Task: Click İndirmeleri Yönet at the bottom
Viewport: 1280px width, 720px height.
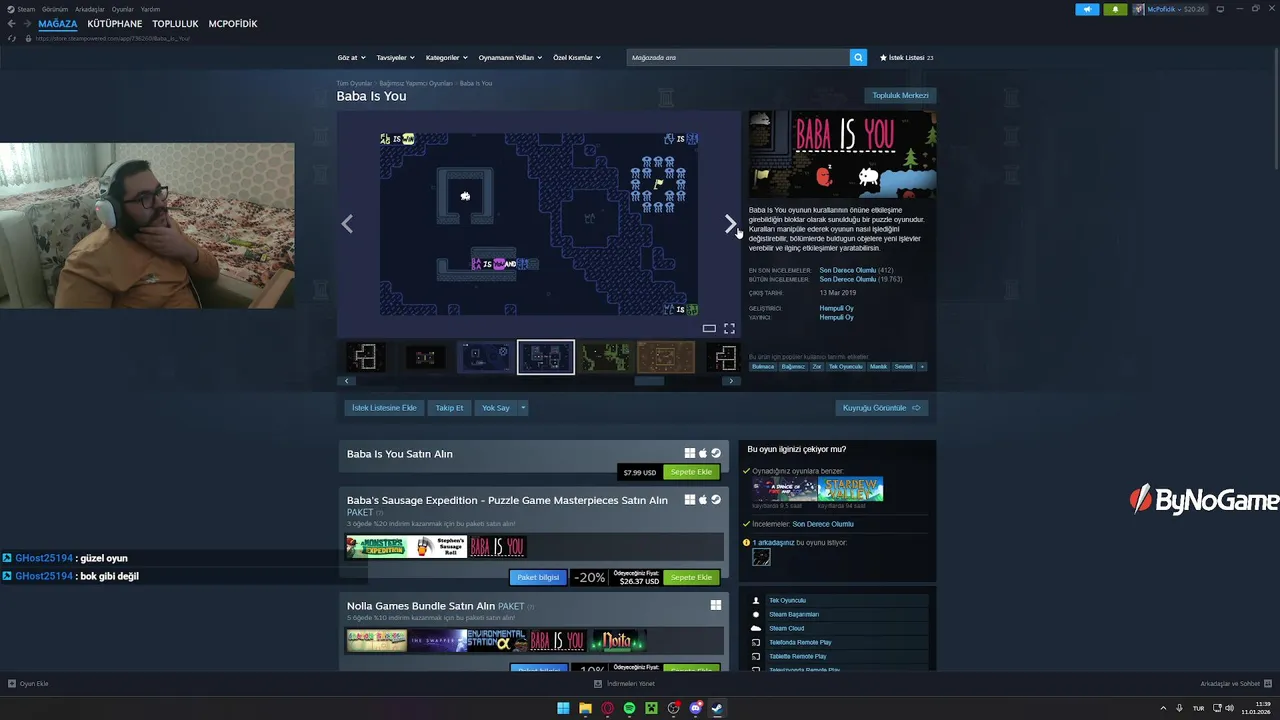Action: coord(625,684)
